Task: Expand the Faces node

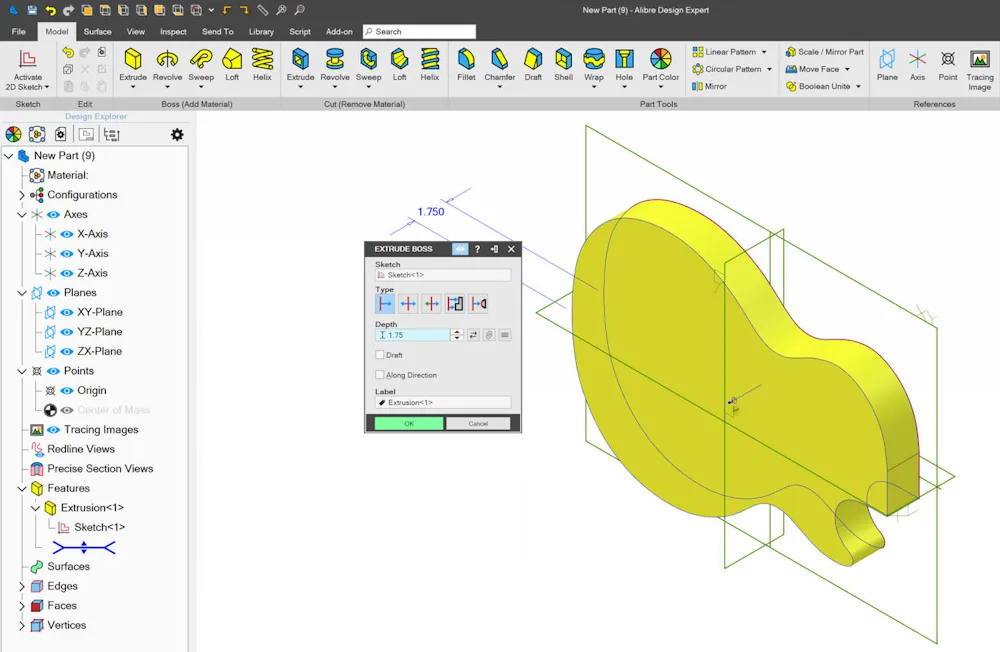Action: point(22,605)
